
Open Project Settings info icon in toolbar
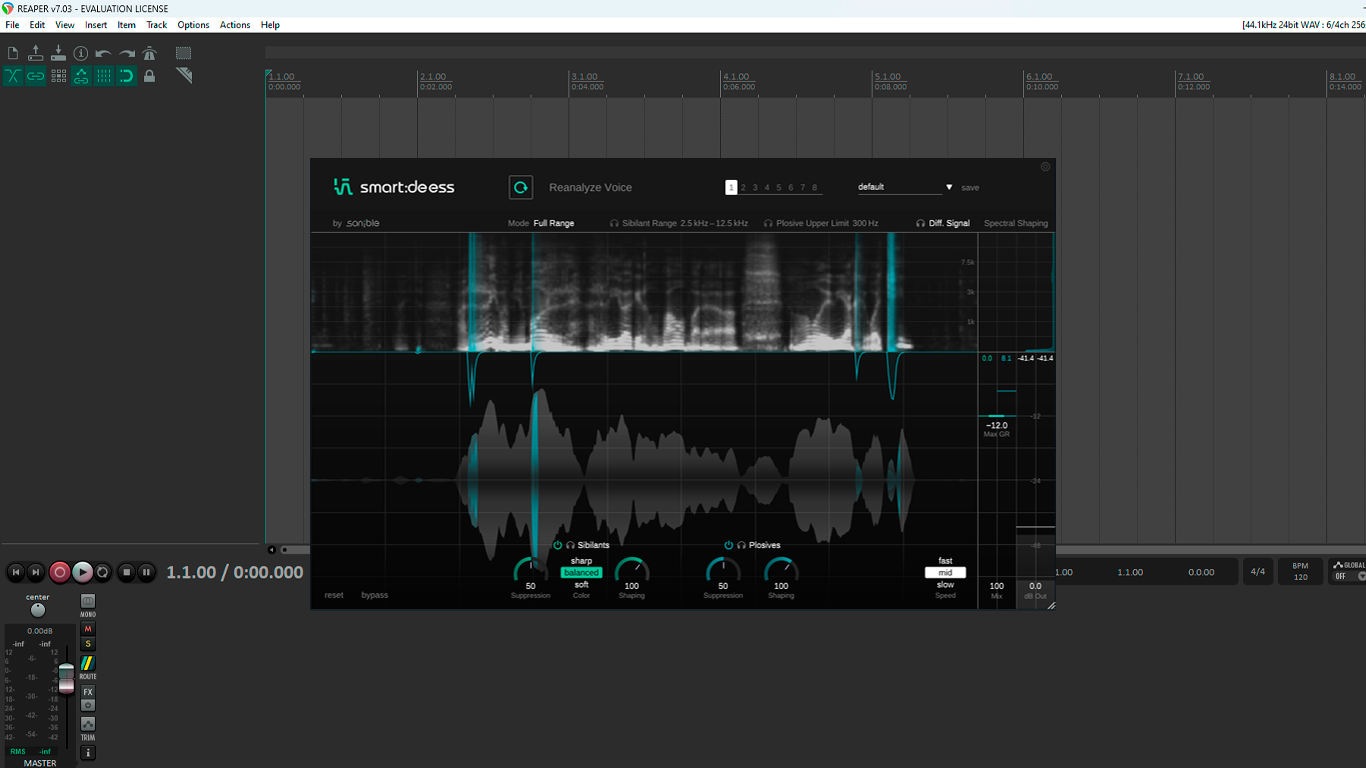pos(81,53)
